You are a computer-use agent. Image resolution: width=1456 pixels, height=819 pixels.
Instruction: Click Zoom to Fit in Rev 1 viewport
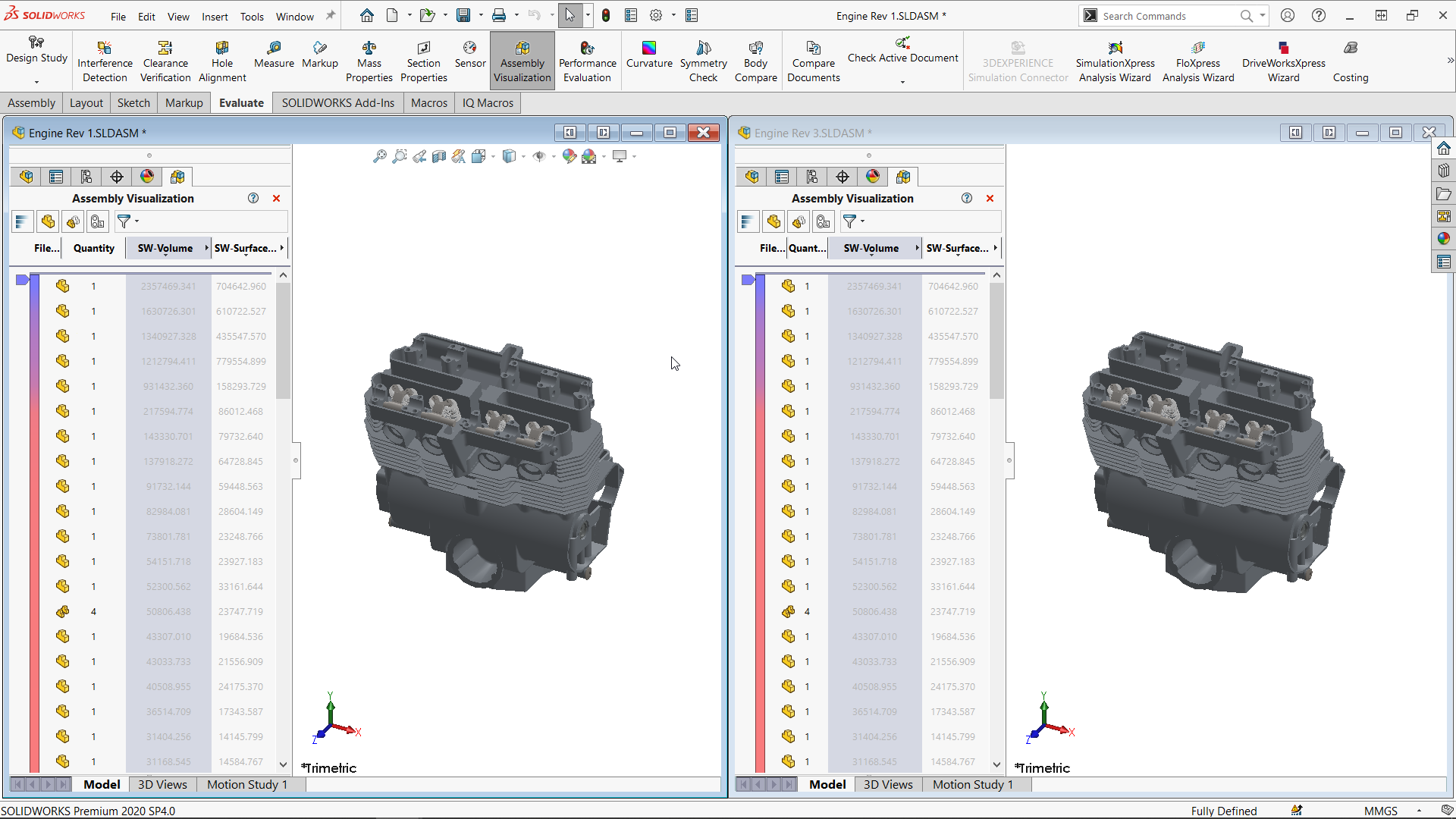coord(380,156)
